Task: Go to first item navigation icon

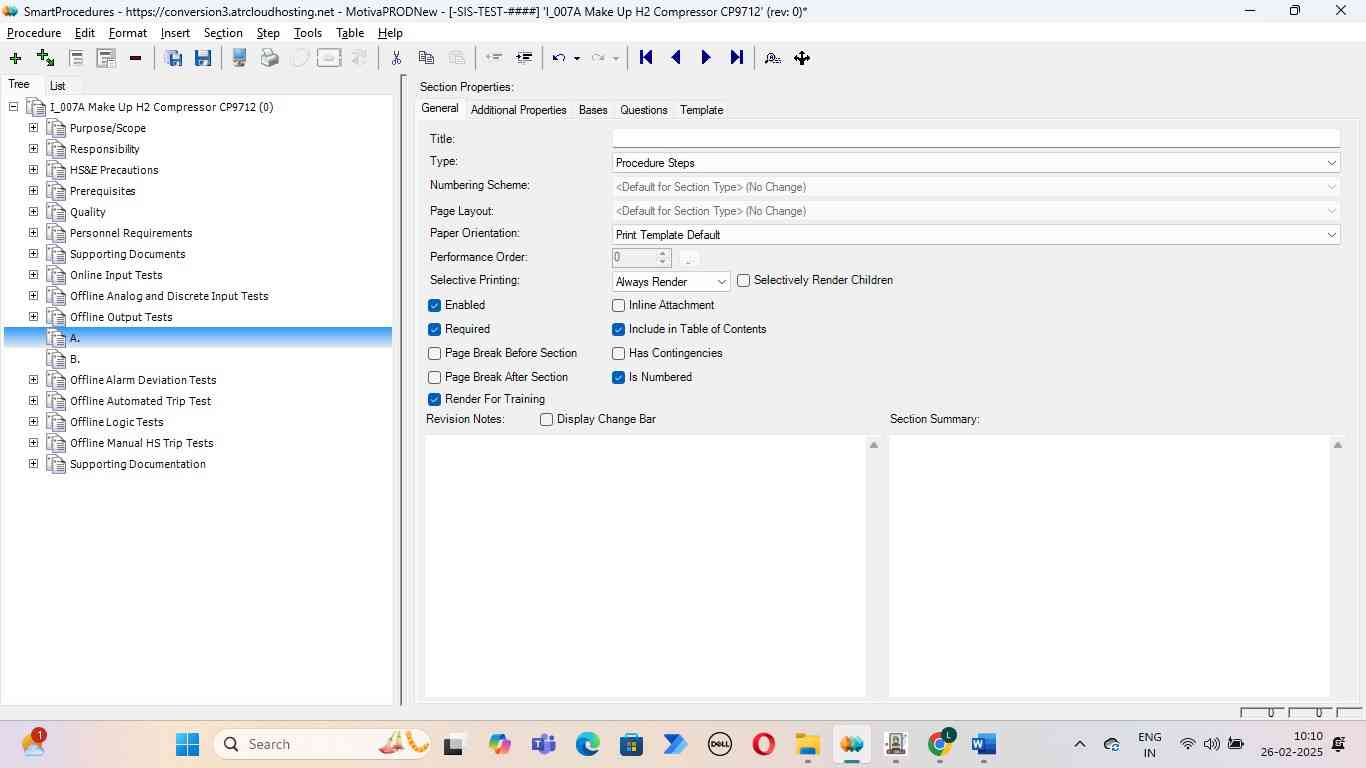Action: (646, 58)
